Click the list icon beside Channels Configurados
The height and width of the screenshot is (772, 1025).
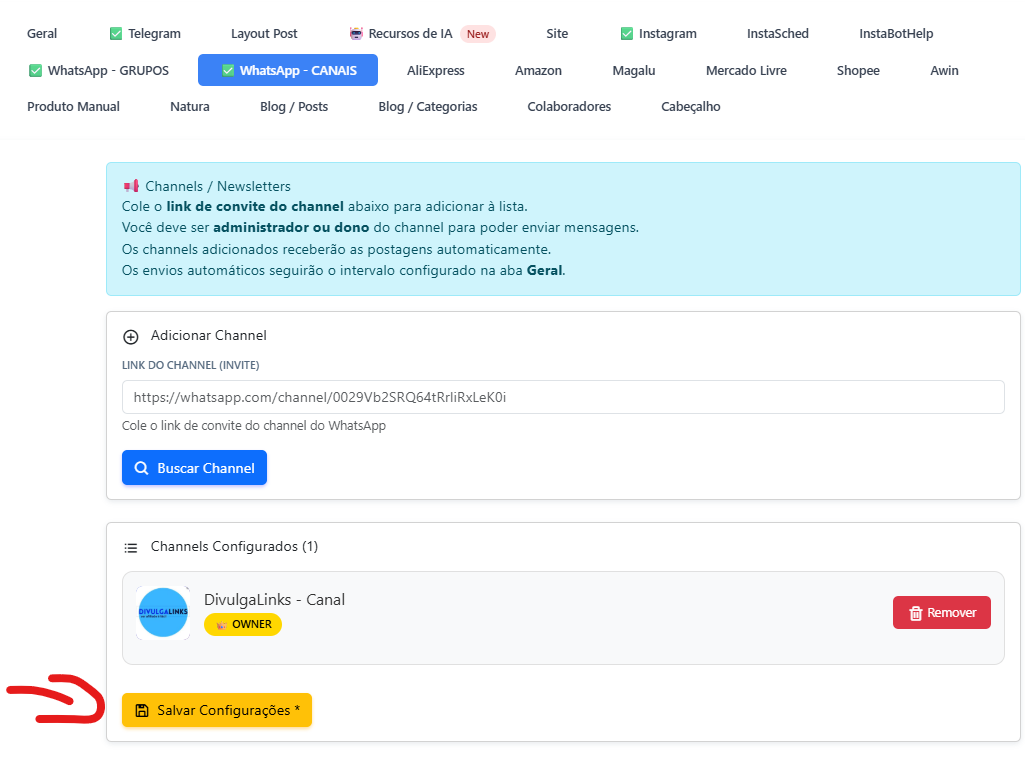[130, 547]
